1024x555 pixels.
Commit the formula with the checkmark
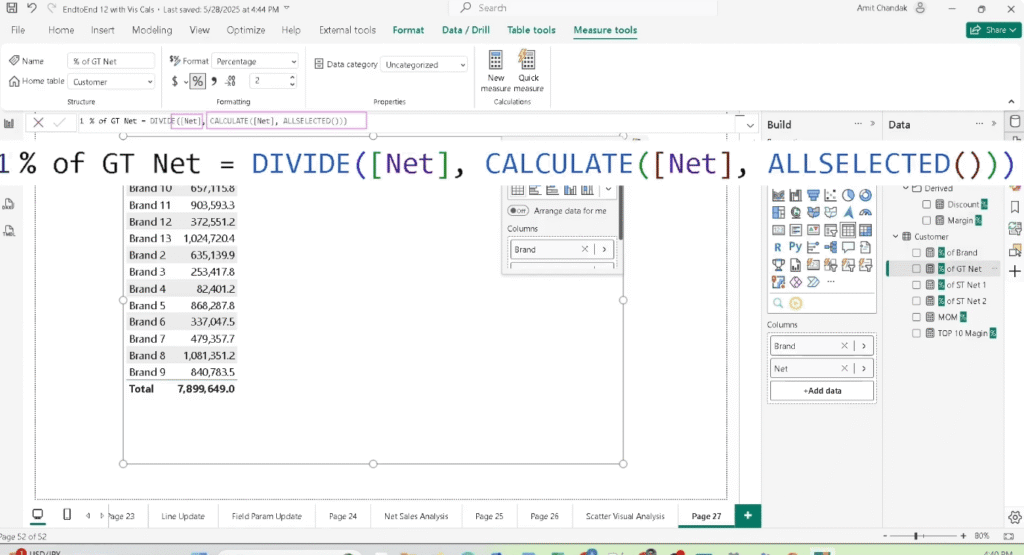[x=59, y=121]
